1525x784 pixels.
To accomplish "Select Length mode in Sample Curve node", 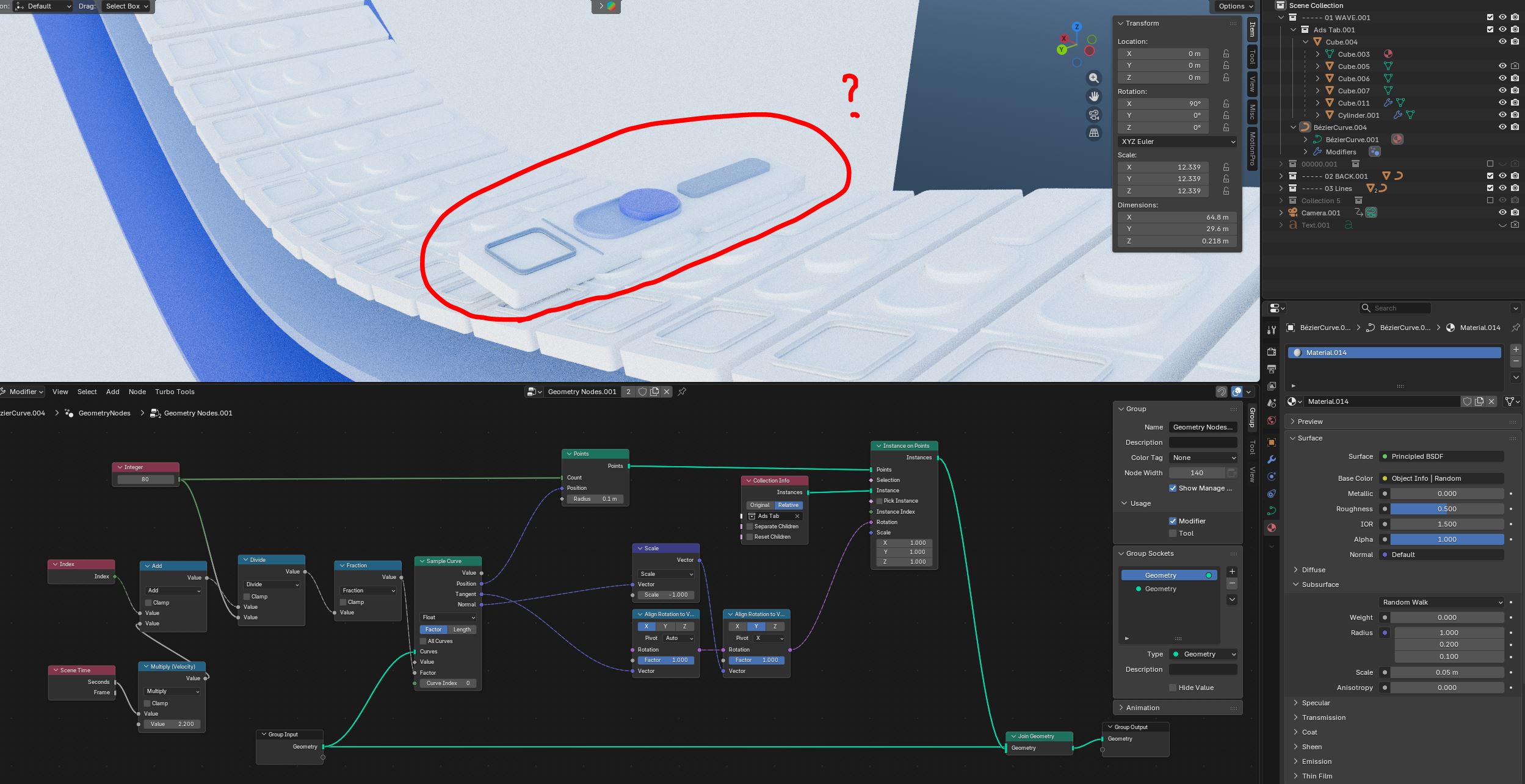I will pos(462,630).
